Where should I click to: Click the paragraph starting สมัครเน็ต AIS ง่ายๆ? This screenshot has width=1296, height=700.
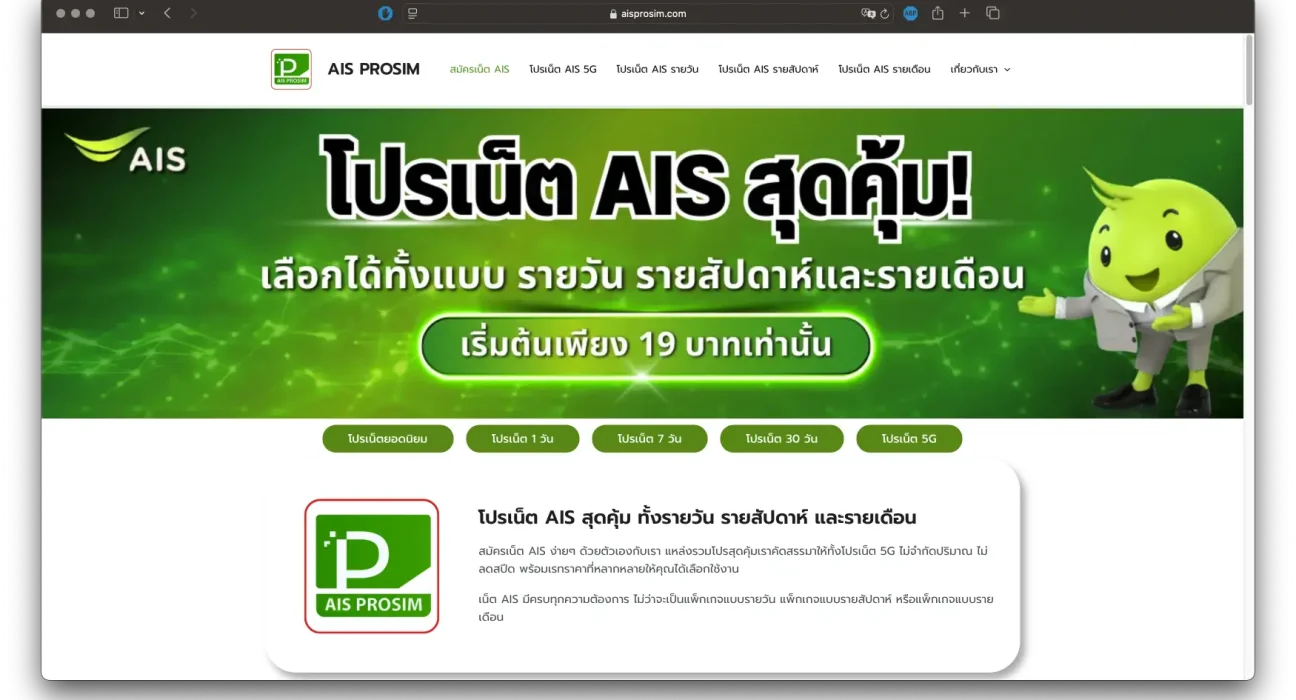click(x=733, y=560)
